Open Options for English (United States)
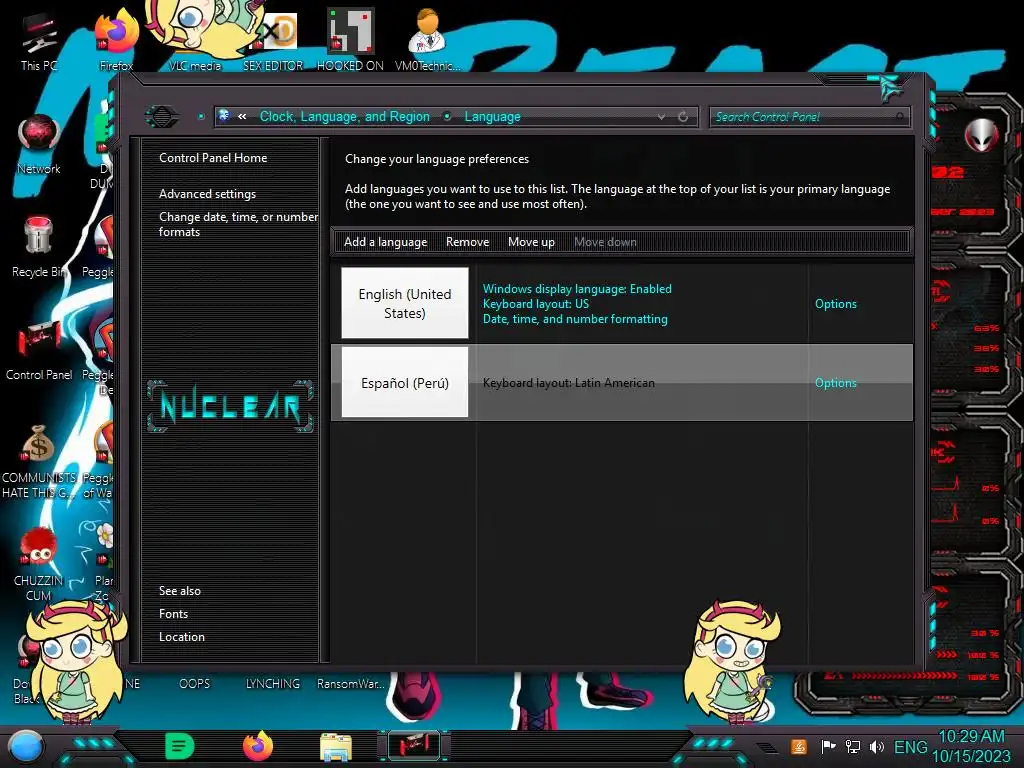The image size is (1024, 768). pos(835,304)
